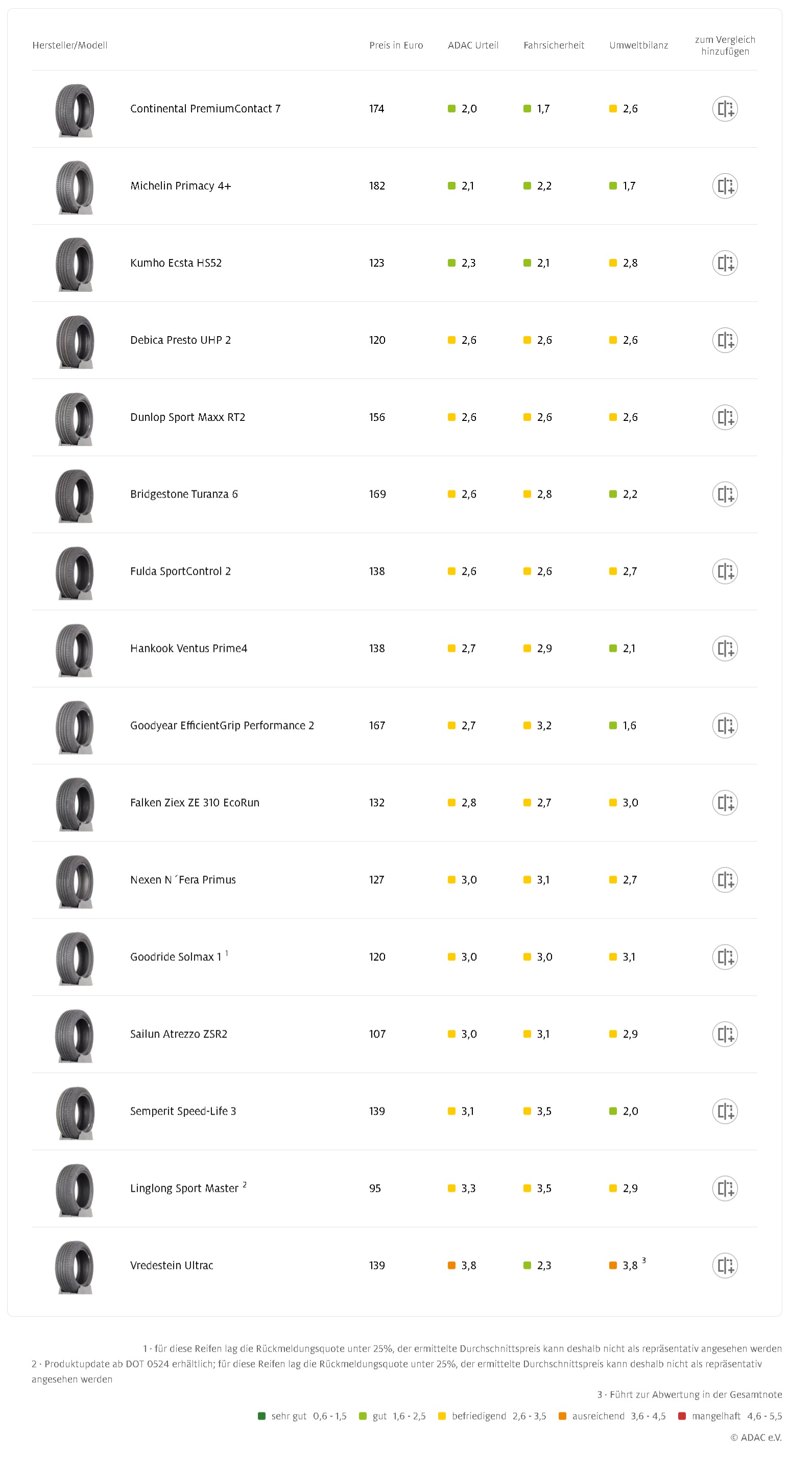The image size is (812, 1464).
Task: Add Dunlop Sport Maxx RT2 to comparison
Action: pyautogui.click(x=725, y=417)
